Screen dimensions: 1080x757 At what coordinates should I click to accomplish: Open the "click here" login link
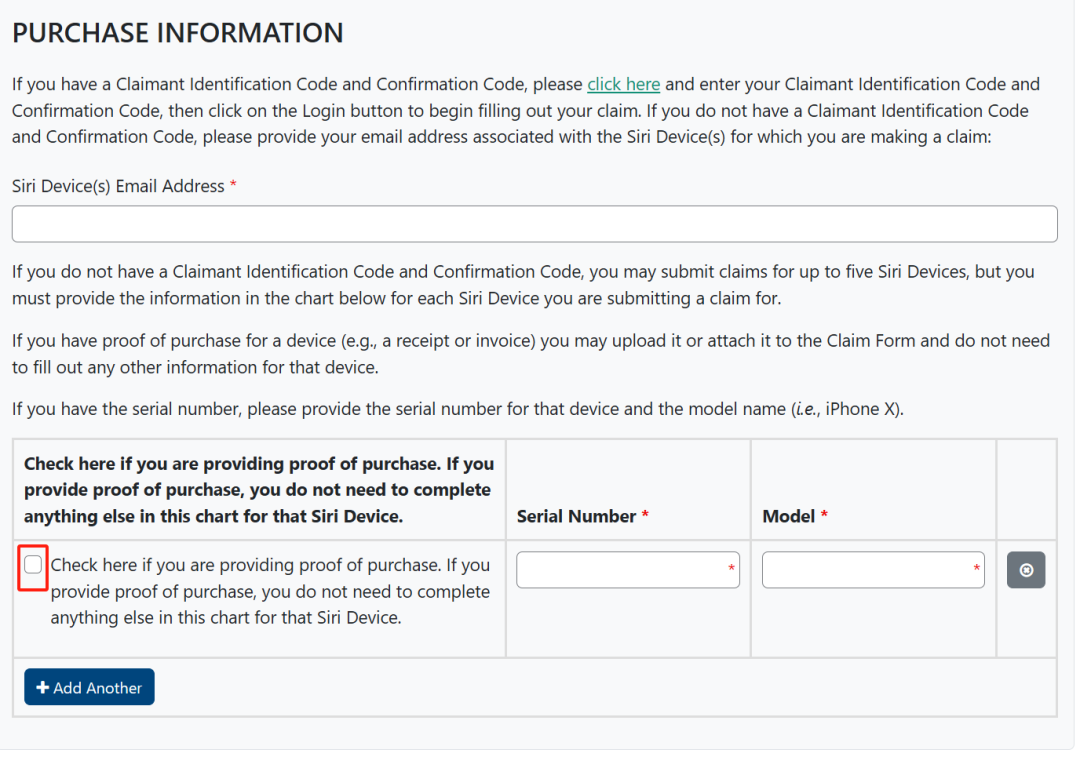pos(623,84)
